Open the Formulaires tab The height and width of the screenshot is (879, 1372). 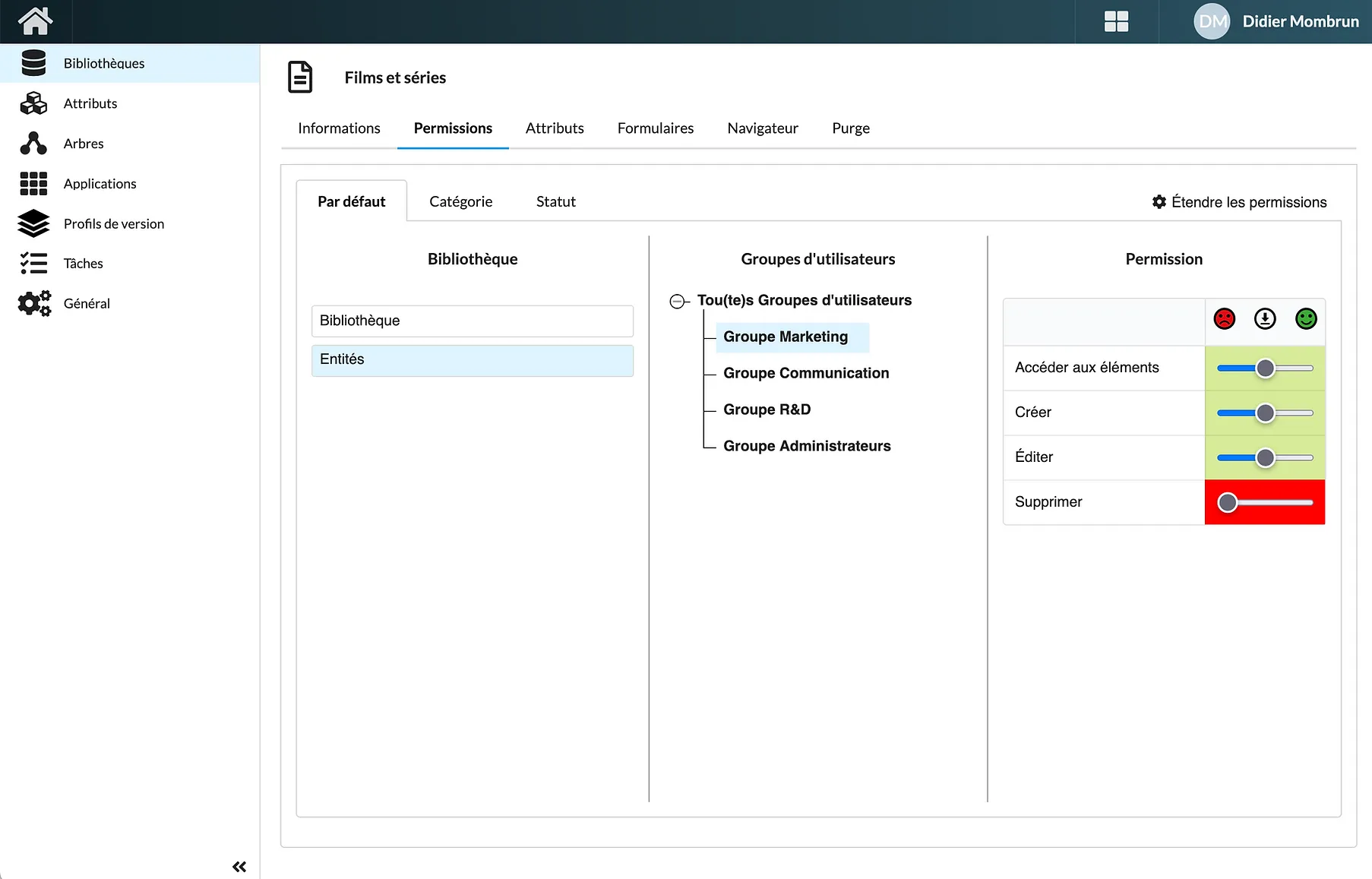click(x=656, y=128)
